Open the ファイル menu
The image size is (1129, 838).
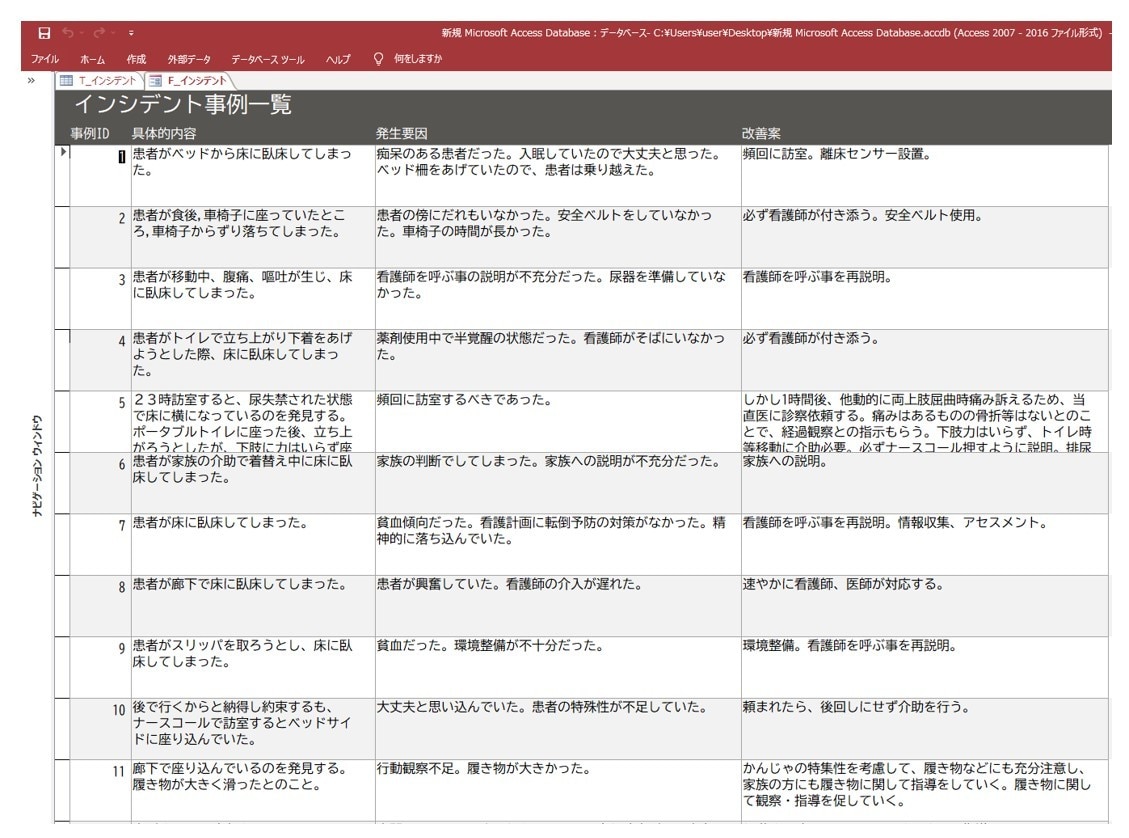pyautogui.click(x=45, y=59)
